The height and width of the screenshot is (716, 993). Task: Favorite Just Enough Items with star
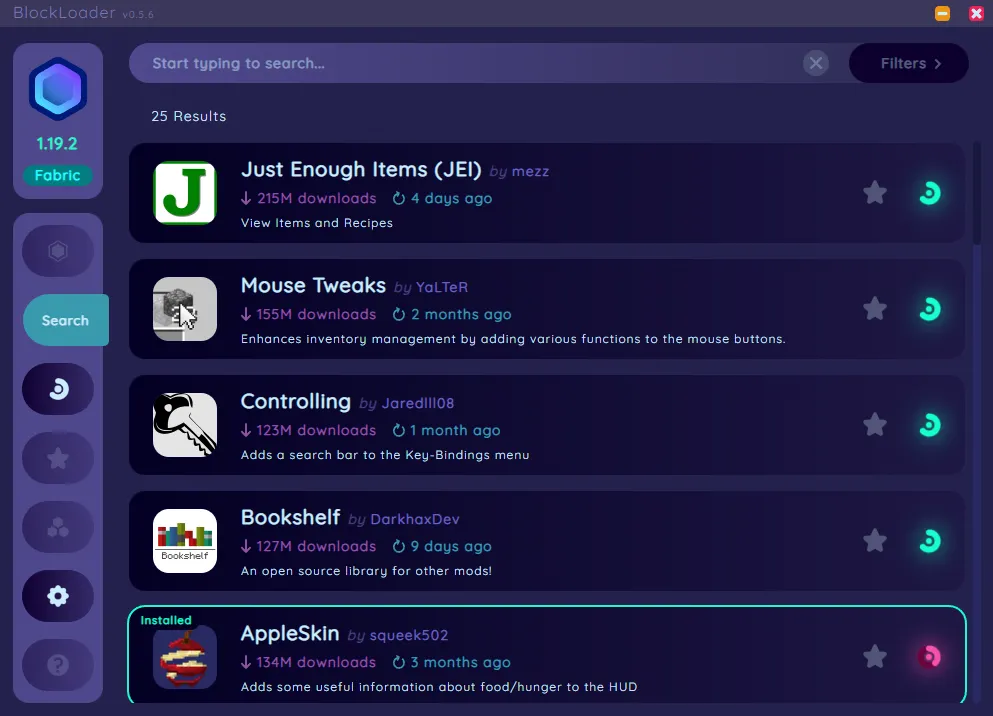point(875,193)
